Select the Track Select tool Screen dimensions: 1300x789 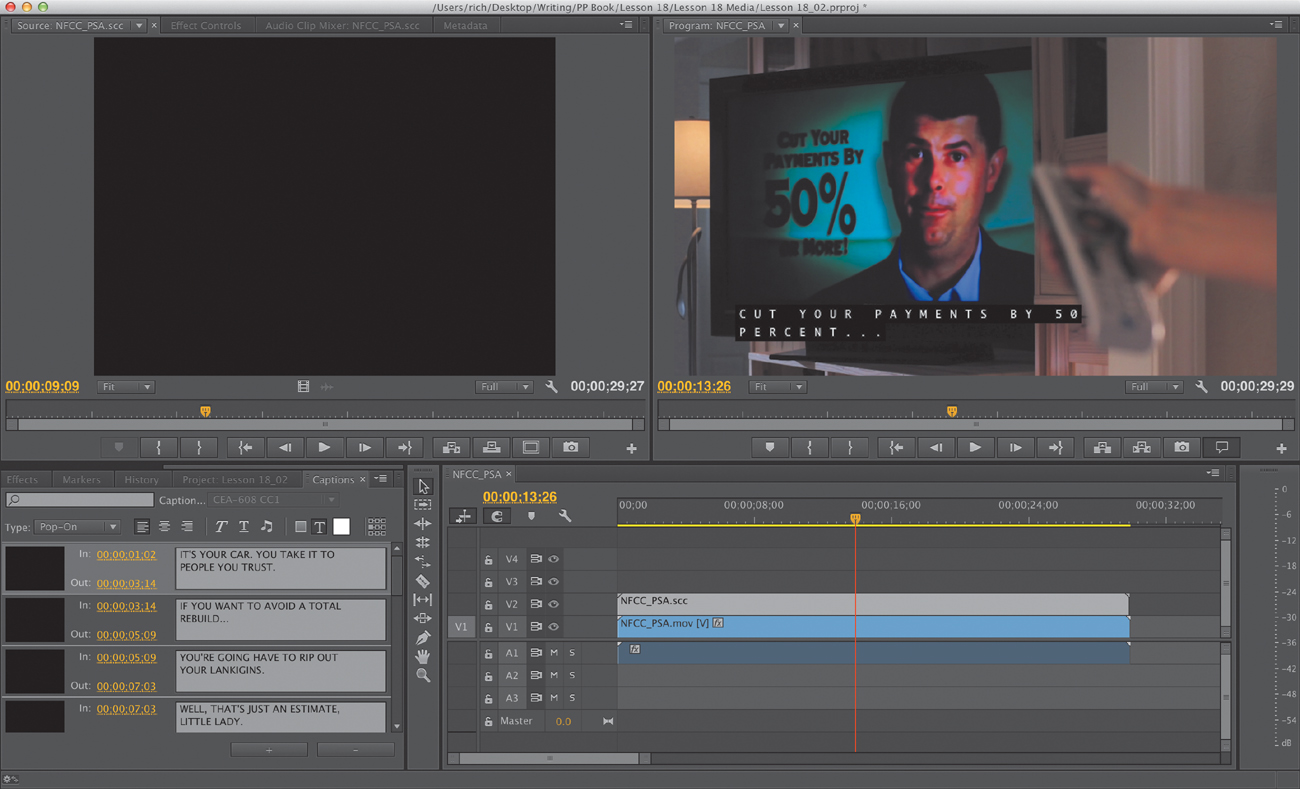coord(423,505)
